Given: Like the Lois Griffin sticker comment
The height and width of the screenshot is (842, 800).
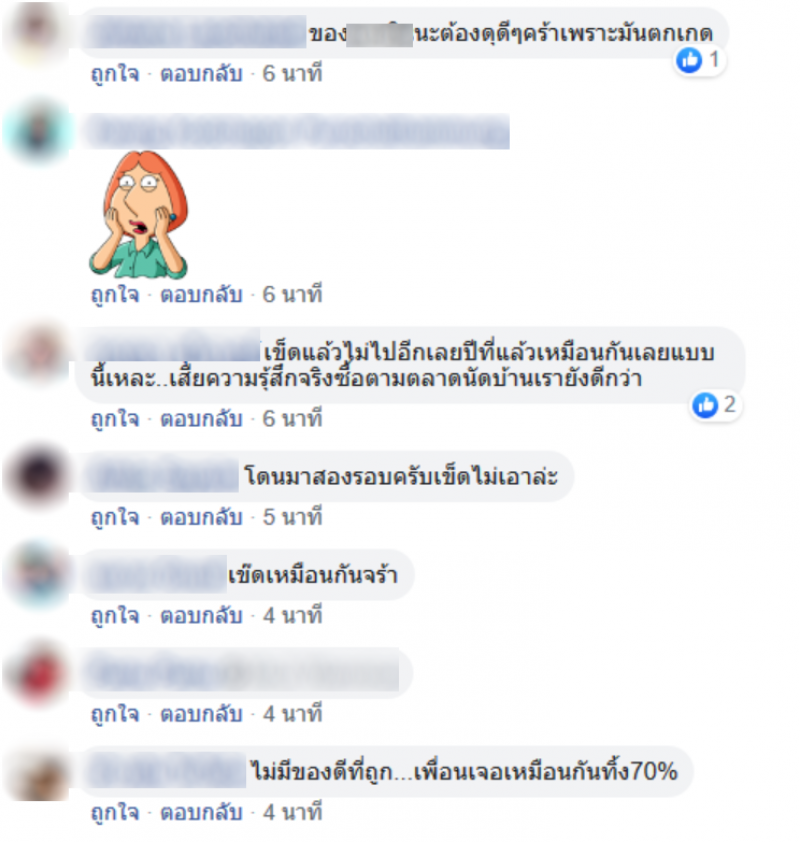Looking at the screenshot, I should 115,294.
